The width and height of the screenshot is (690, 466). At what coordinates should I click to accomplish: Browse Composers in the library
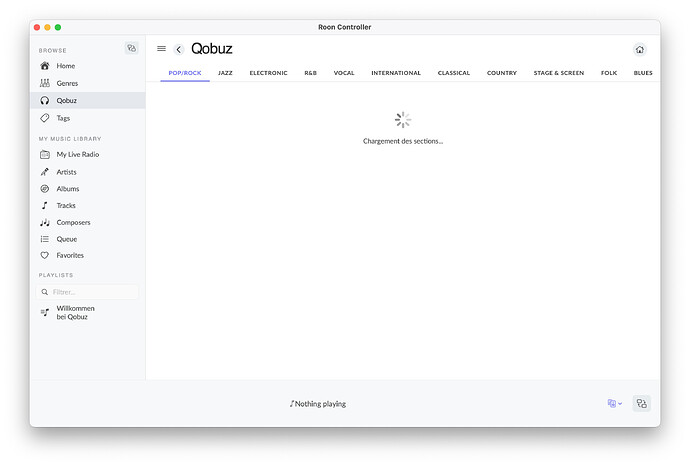(x=88, y=223)
